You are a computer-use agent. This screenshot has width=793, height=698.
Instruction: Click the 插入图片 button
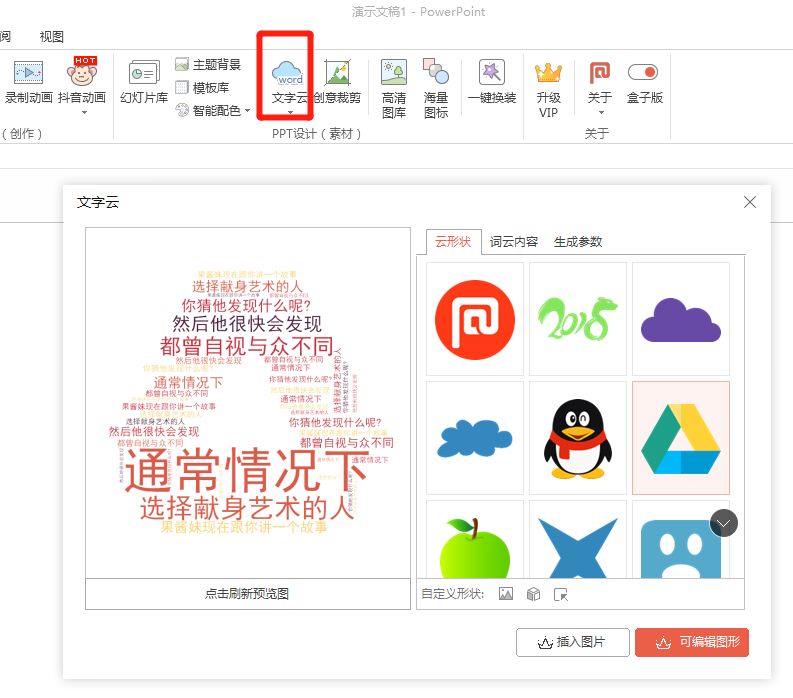point(572,642)
